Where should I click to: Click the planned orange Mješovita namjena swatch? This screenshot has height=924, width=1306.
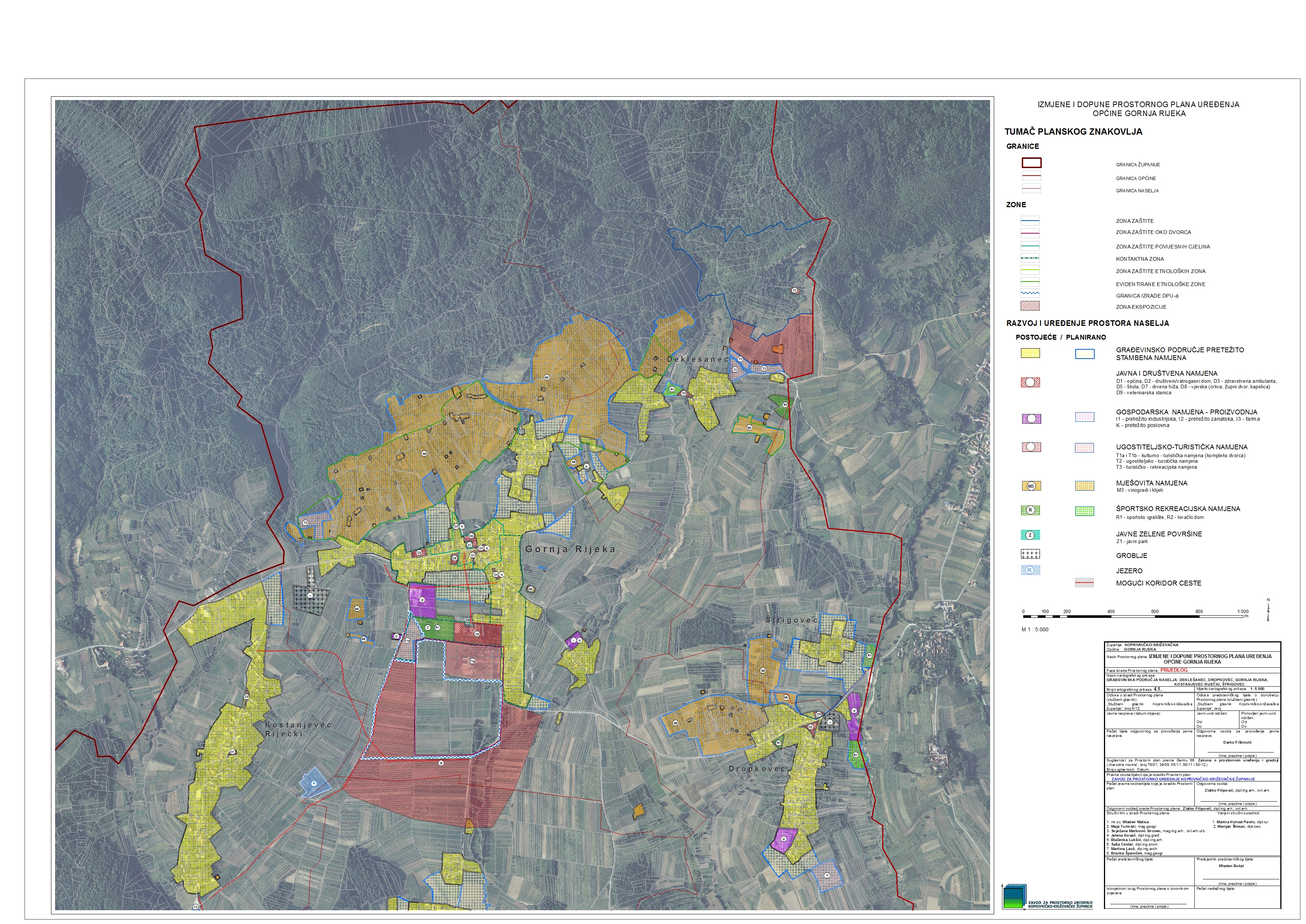pyautogui.click(x=1084, y=486)
